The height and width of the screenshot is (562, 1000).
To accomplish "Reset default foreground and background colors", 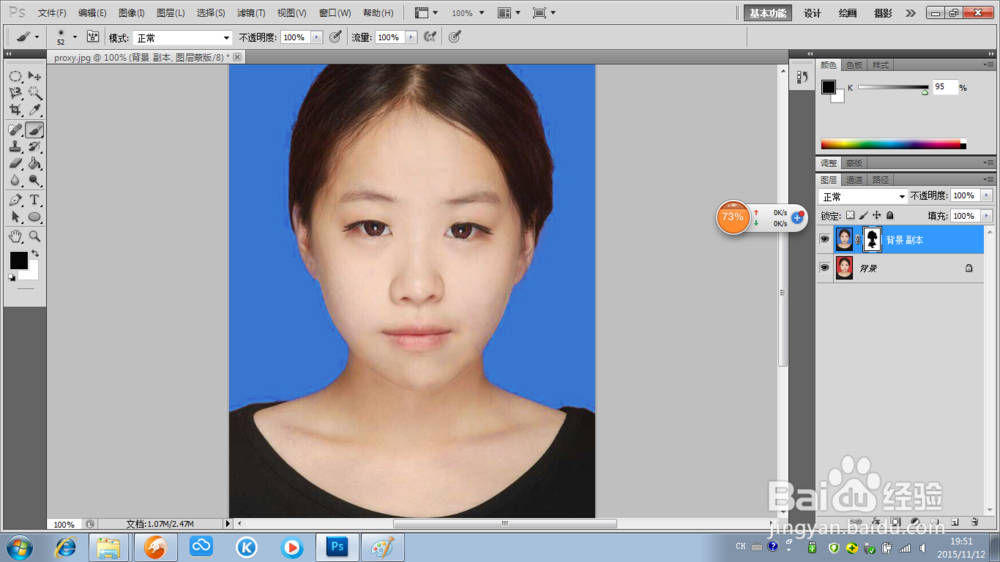I will pos(11,277).
